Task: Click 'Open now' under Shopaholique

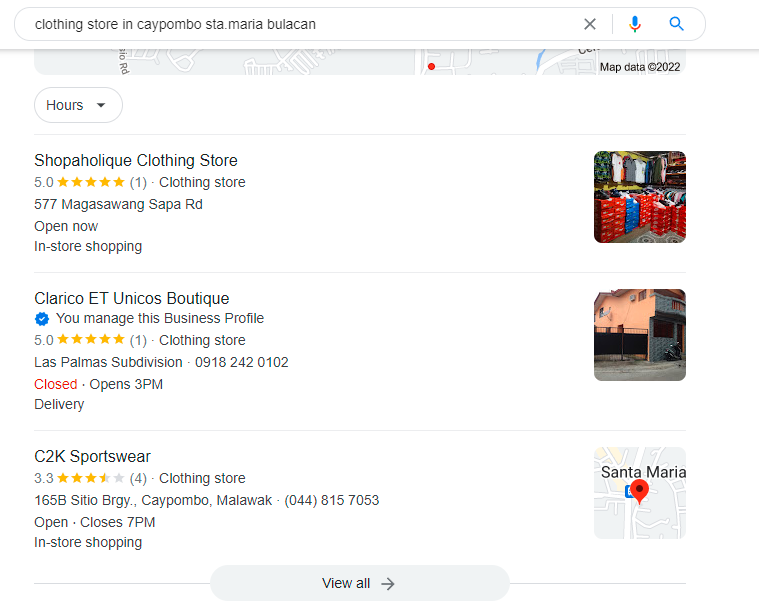Action: tap(66, 226)
